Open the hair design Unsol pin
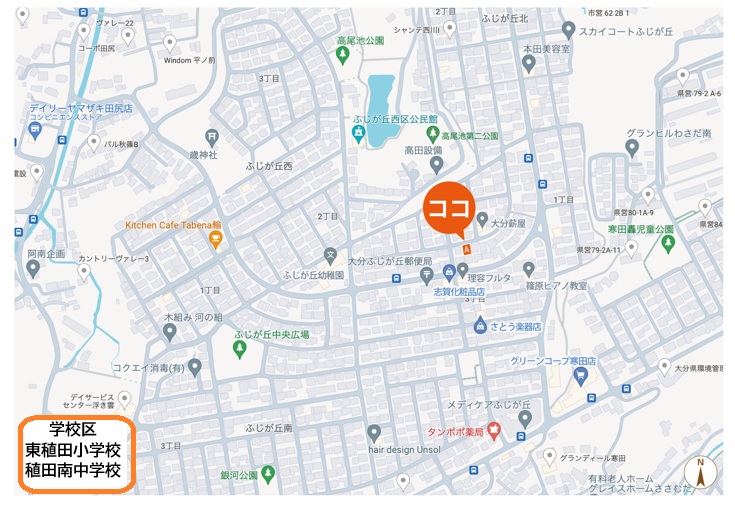Viewport: 735px width, 510px height. [374, 434]
